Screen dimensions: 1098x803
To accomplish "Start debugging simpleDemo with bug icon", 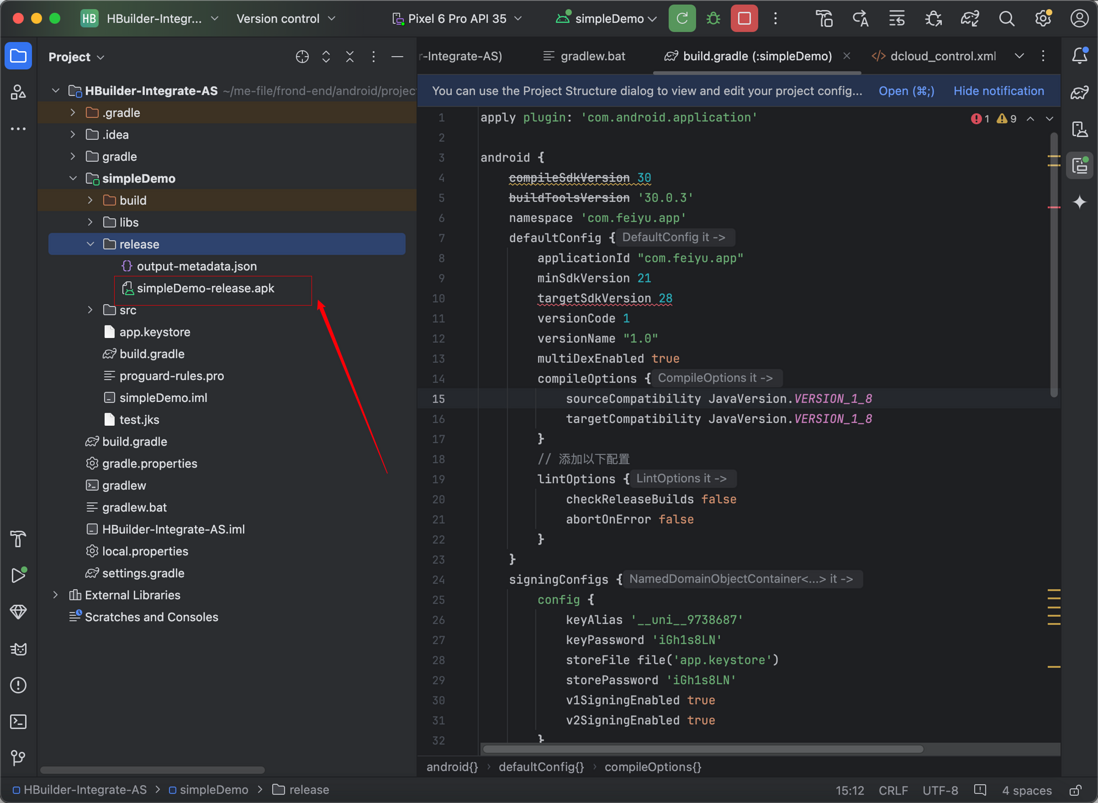I will (x=713, y=19).
